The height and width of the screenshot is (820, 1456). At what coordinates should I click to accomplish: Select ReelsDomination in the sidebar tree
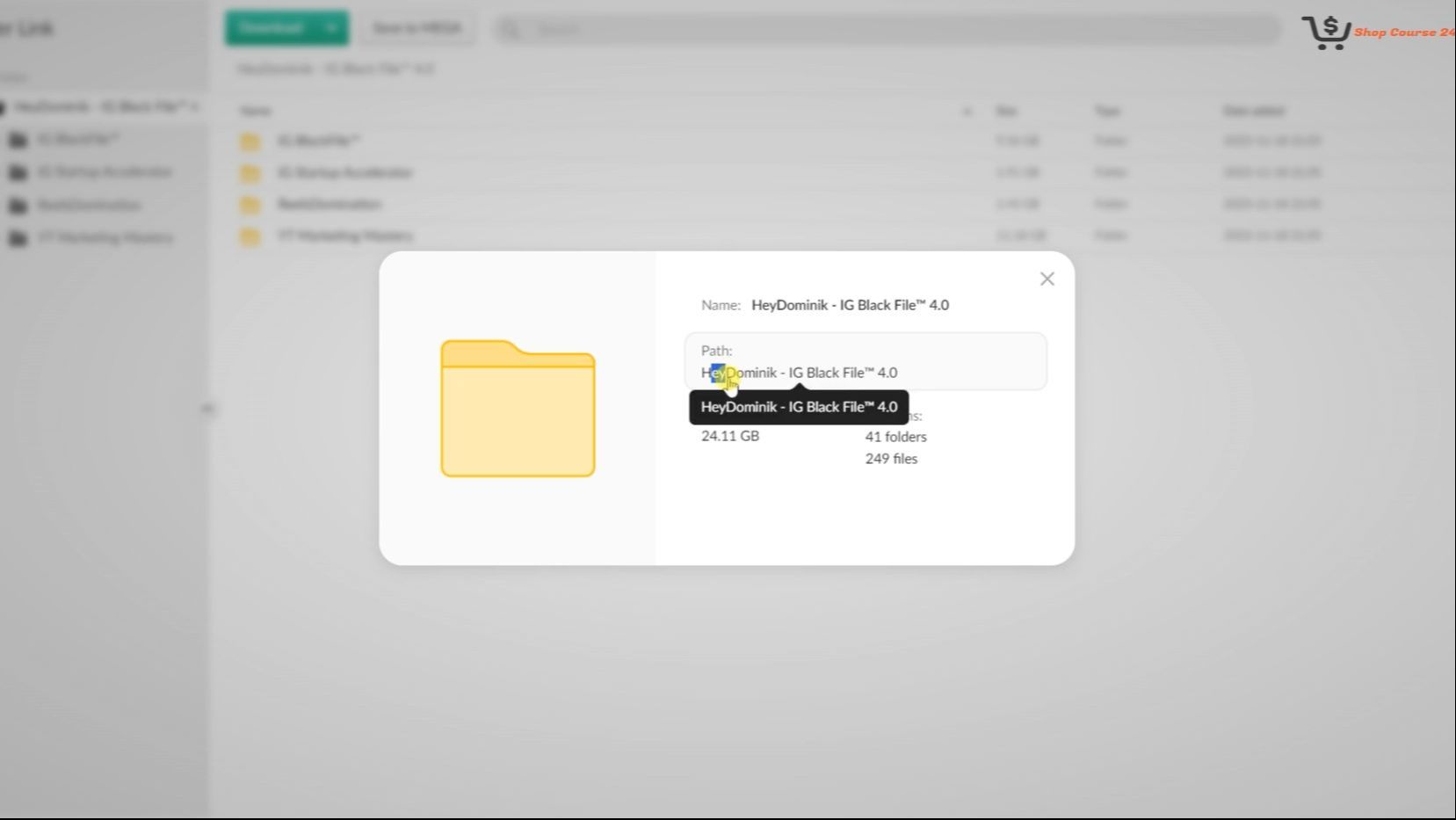coord(89,205)
